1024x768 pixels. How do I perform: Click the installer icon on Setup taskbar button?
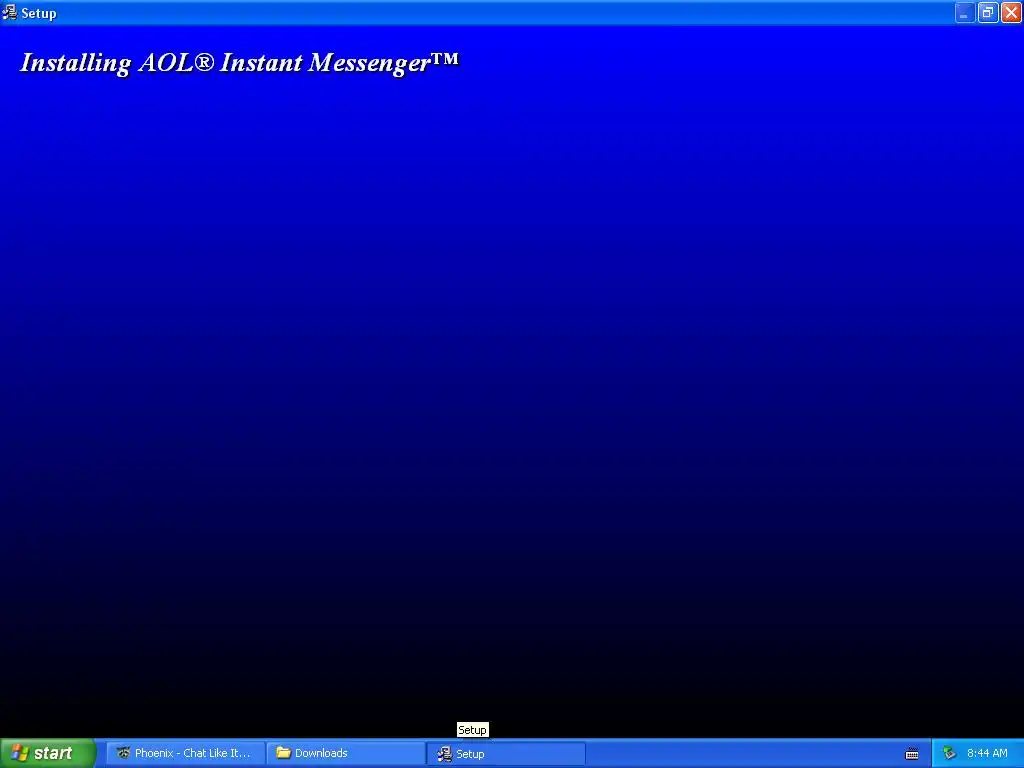[x=444, y=754]
